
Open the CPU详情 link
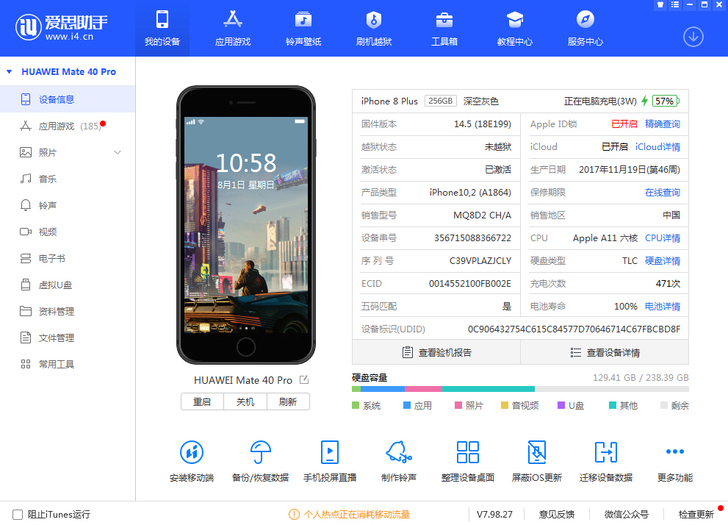[663, 238]
